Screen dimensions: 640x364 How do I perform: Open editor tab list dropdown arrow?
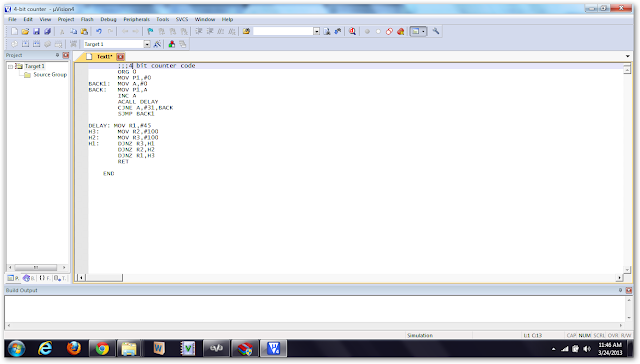[628, 56]
